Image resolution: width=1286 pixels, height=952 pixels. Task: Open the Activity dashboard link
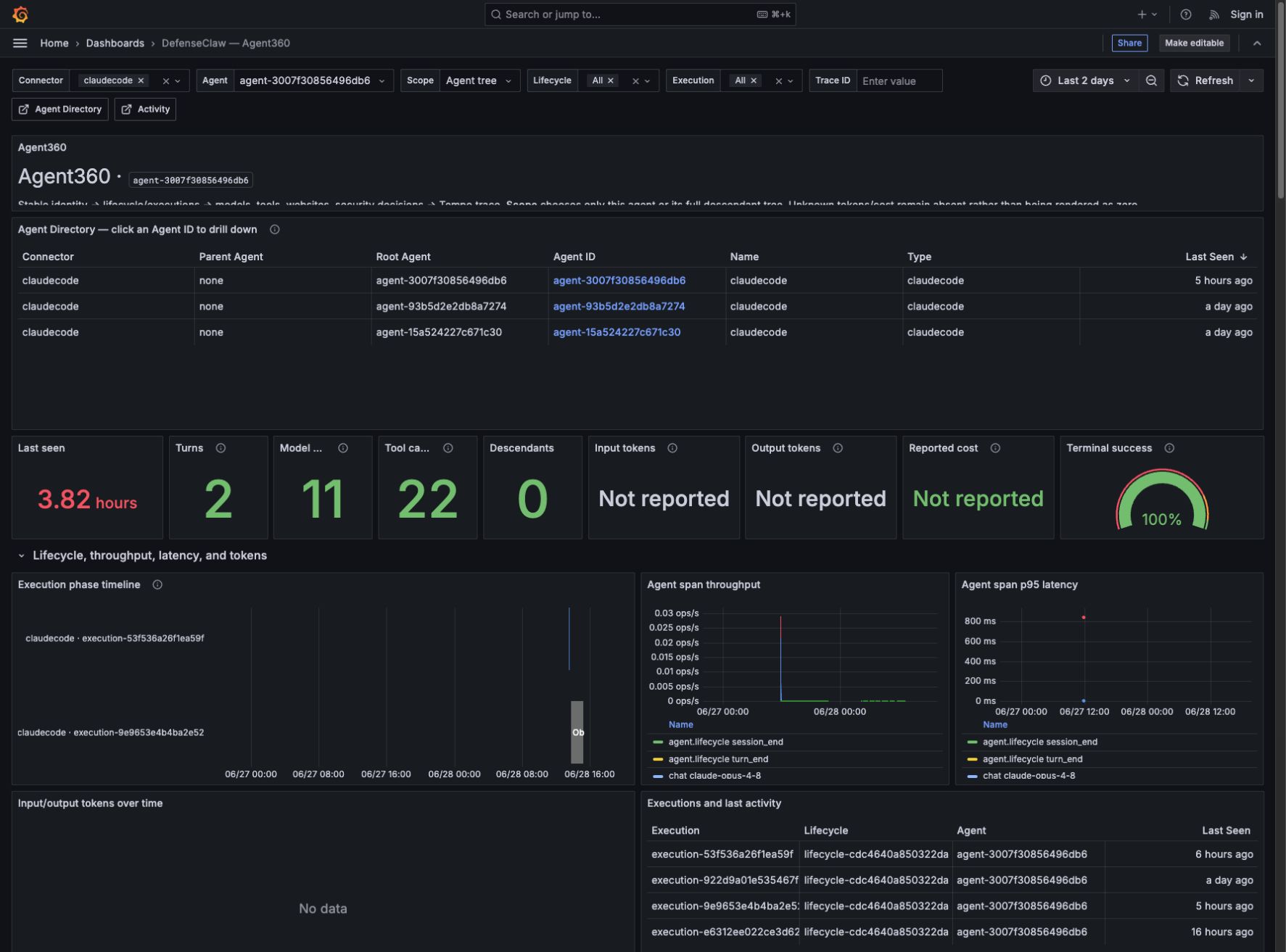click(x=145, y=109)
